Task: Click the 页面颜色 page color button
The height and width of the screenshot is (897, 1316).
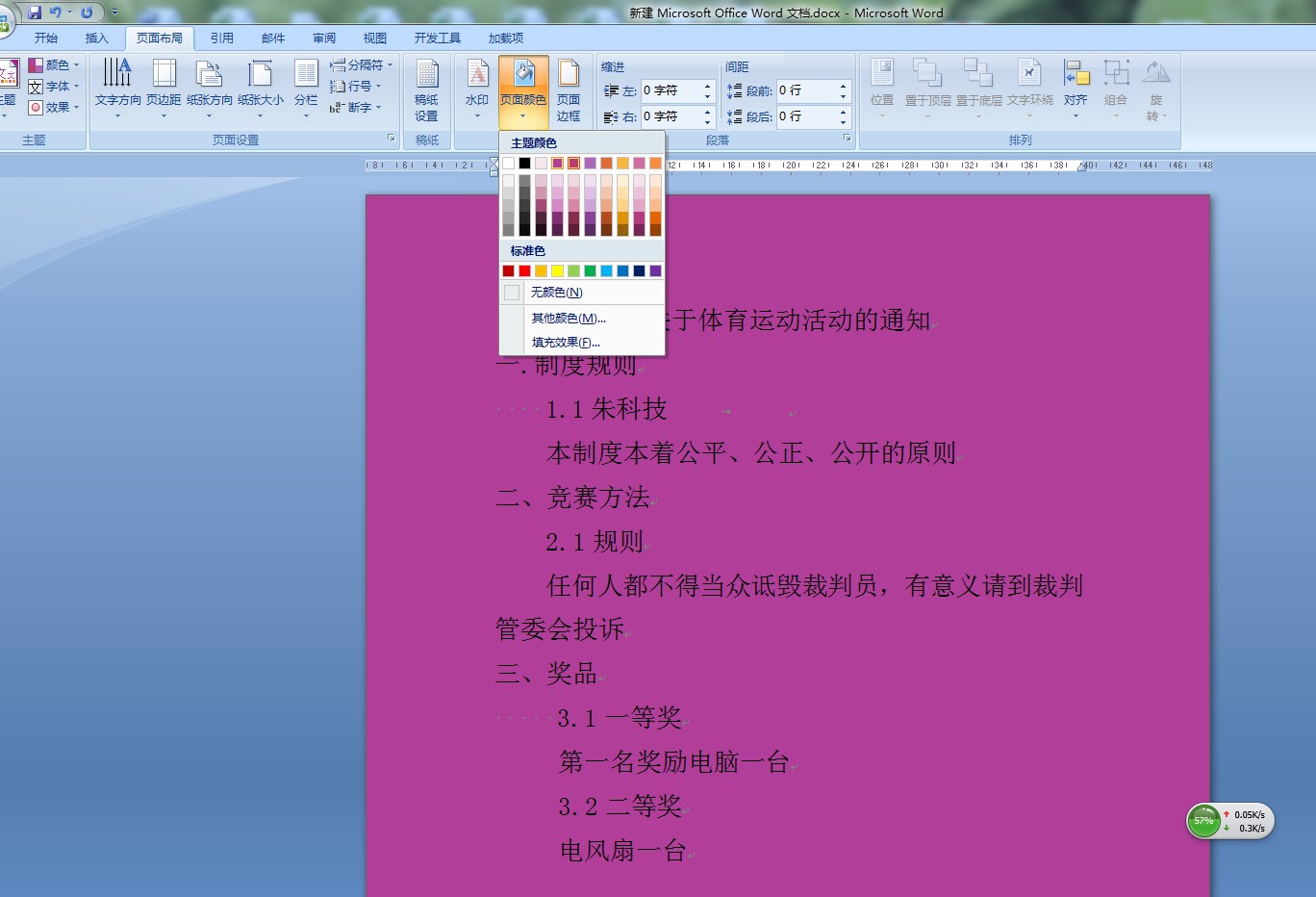Action: [523, 90]
